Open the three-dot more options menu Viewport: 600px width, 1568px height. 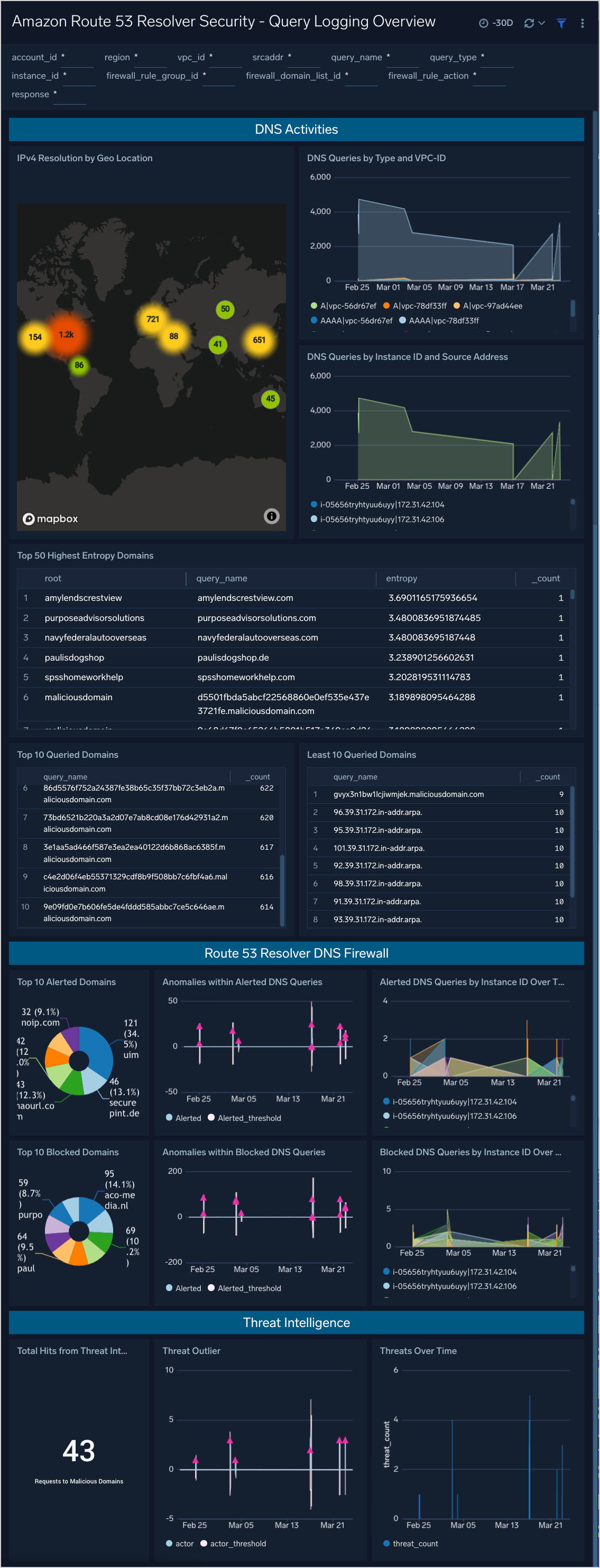click(x=583, y=23)
